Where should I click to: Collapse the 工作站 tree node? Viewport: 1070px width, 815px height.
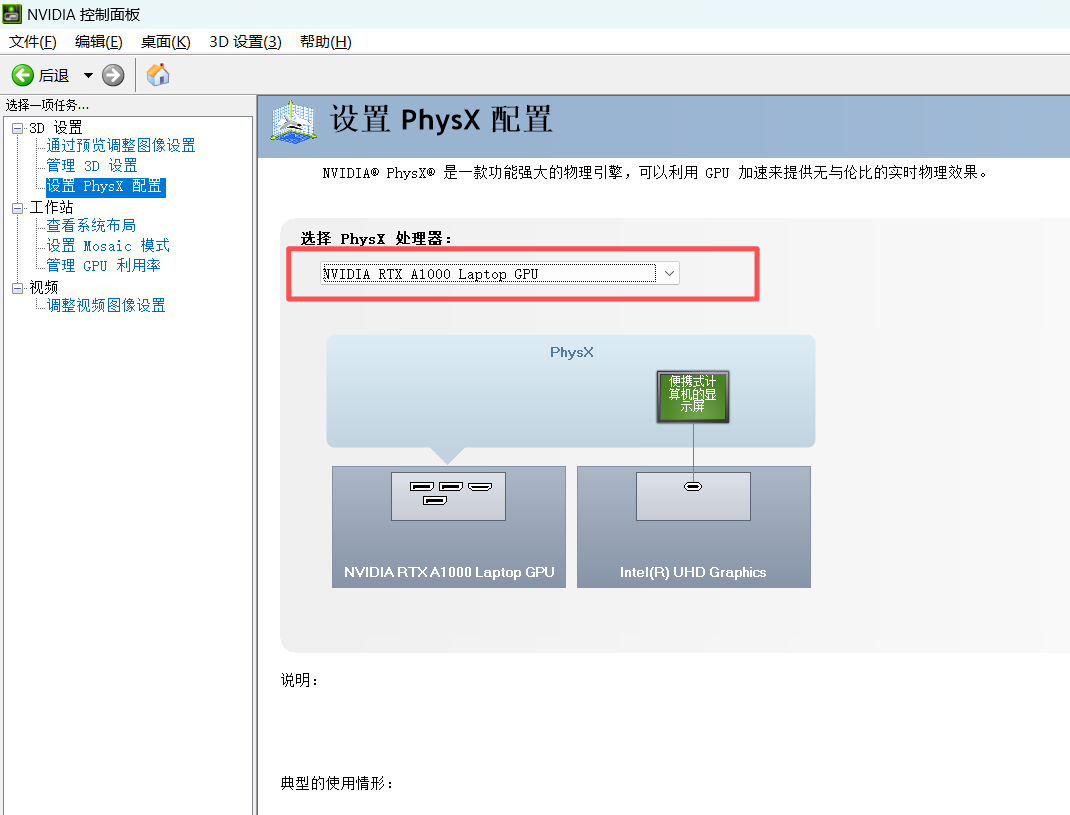pos(18,208)
